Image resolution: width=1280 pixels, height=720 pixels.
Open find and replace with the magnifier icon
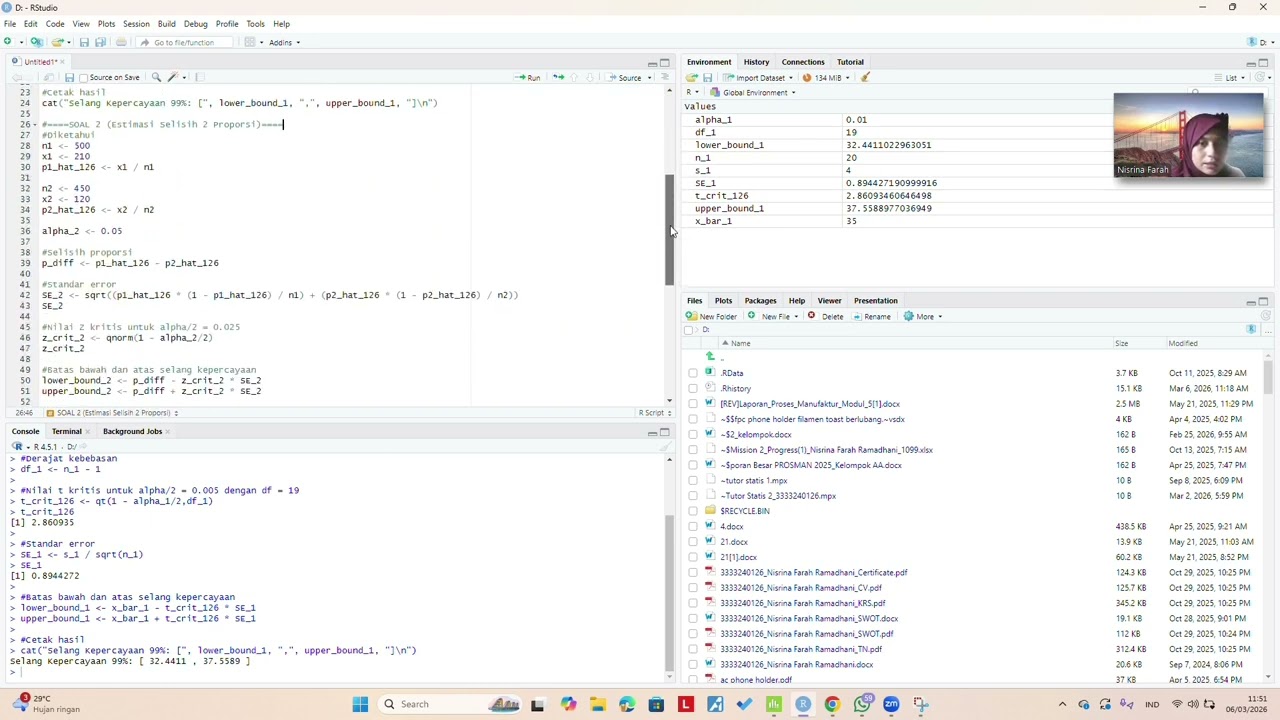156,77
